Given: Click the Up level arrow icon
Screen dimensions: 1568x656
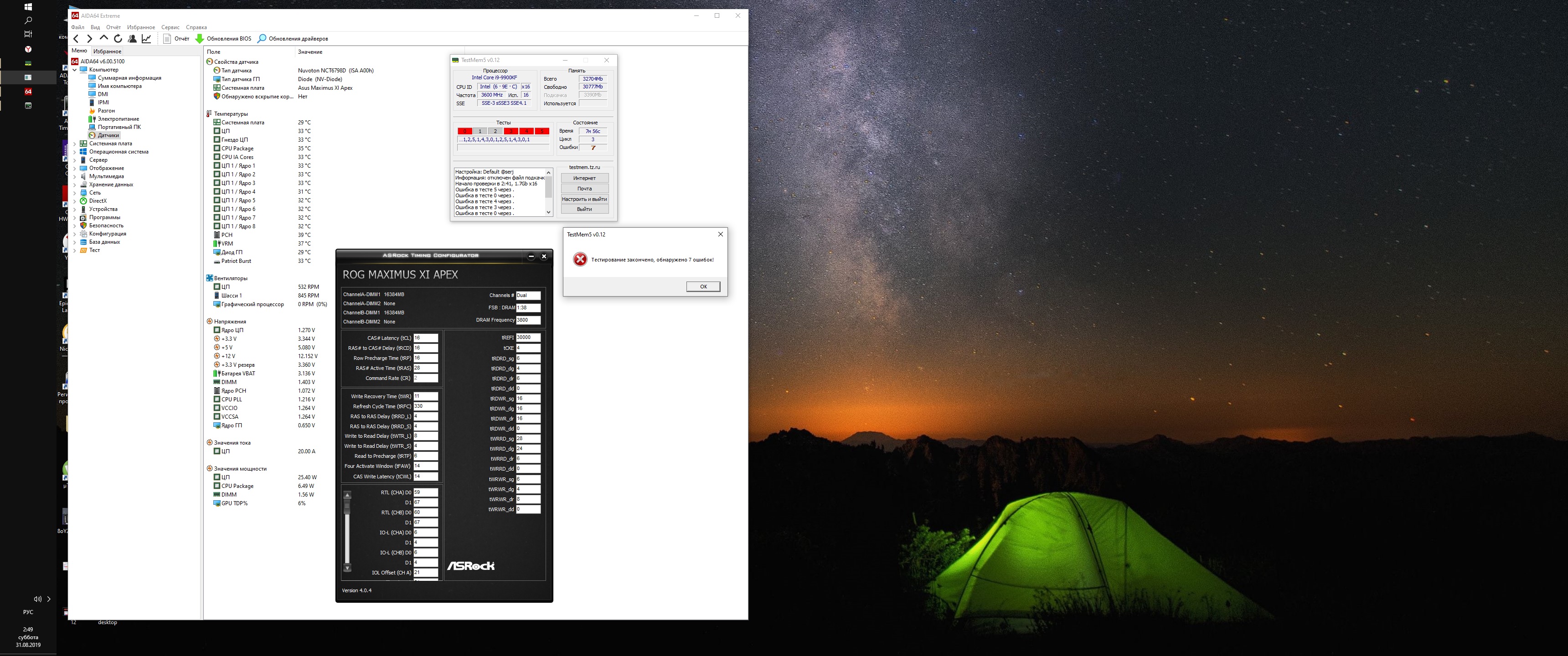Looking at the screenshot, I should 103,38.
